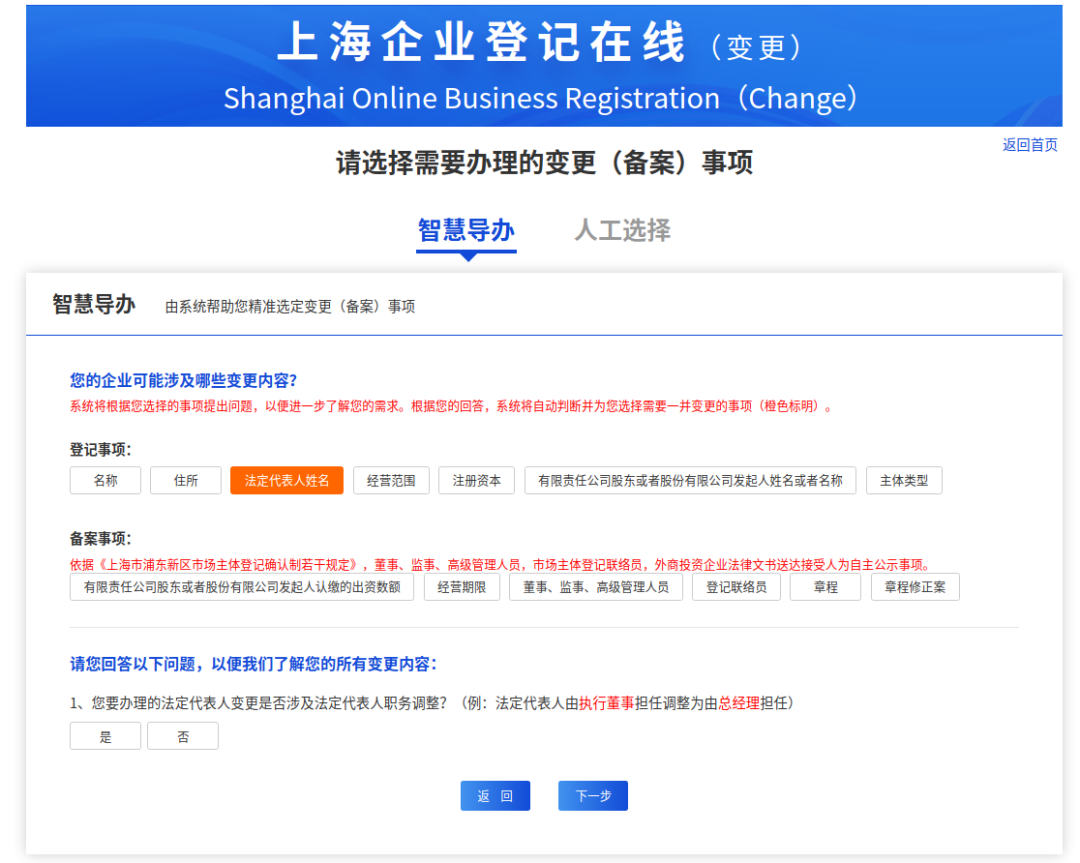The image size is (1080, 863).
Task: Click the red 依据《上海市浦东新区市场主体登记确认制若干规定》 note
Action: point(501,565)
